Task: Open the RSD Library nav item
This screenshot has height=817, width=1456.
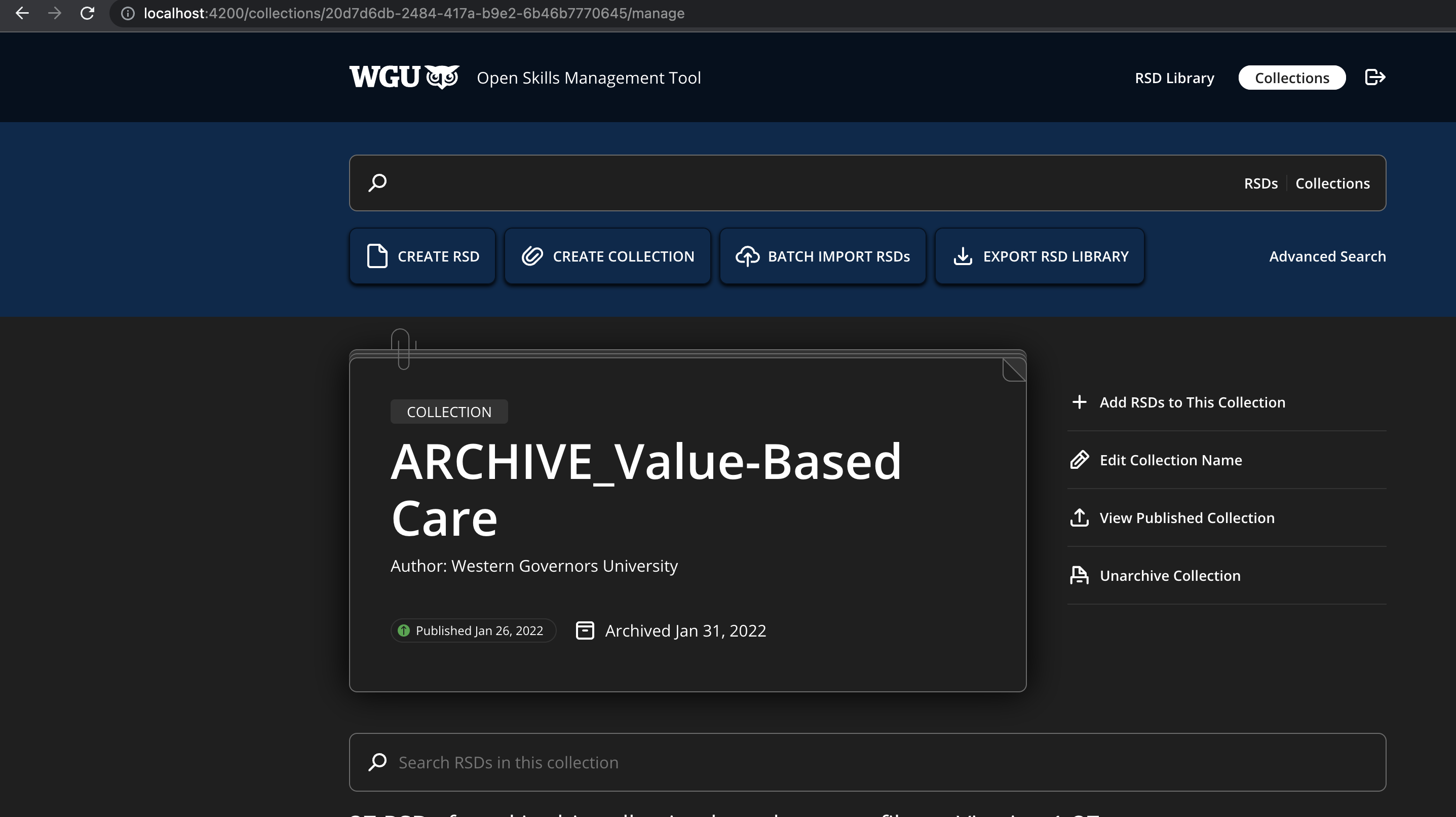Action: click(1174, 78)
